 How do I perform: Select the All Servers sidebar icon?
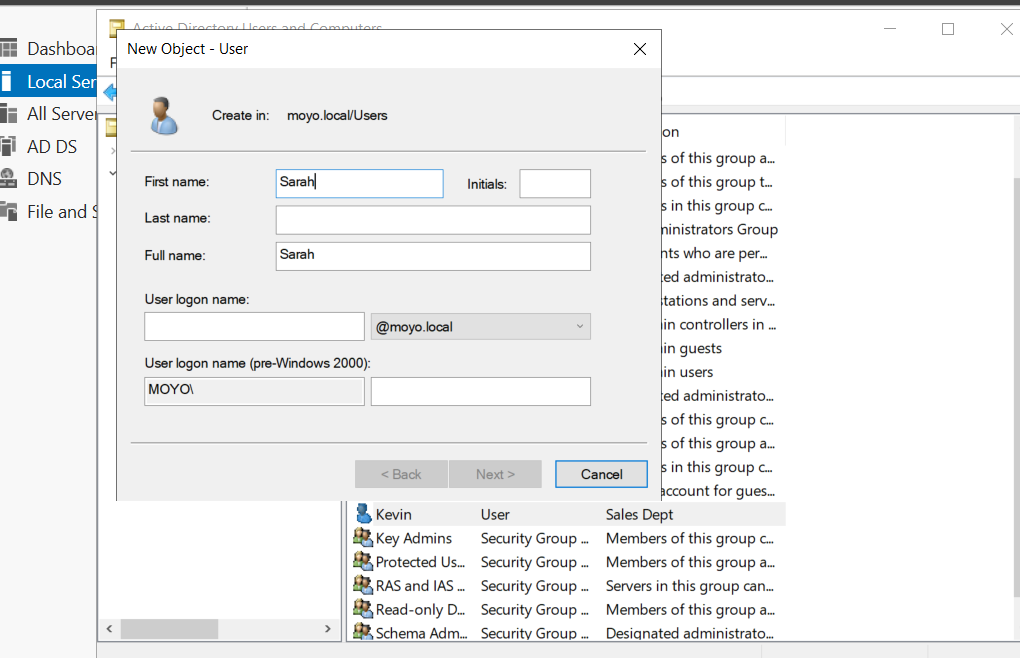pos(9,114)
